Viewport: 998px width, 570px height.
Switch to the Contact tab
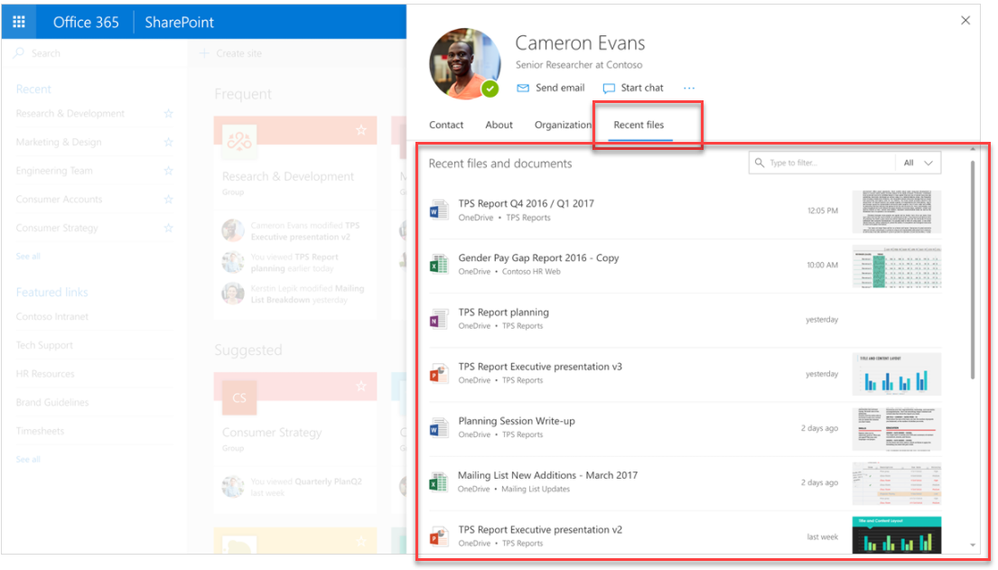point(446,125)
